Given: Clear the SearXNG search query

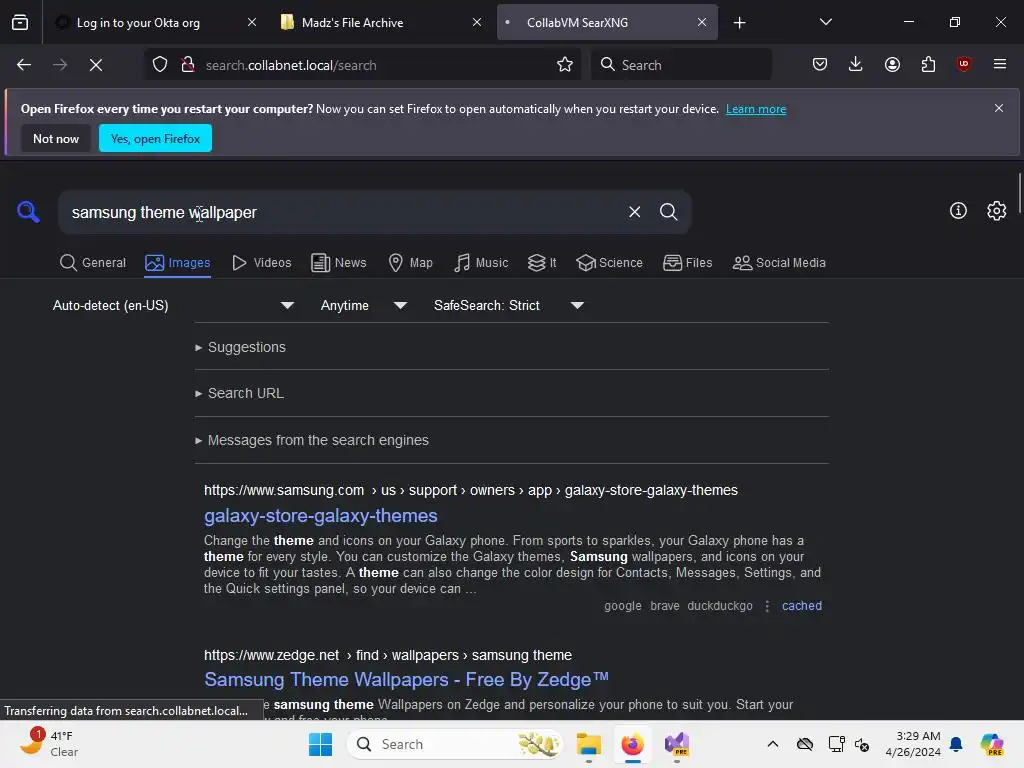Looking at the screenshot, I should click(x=634, y=212).
